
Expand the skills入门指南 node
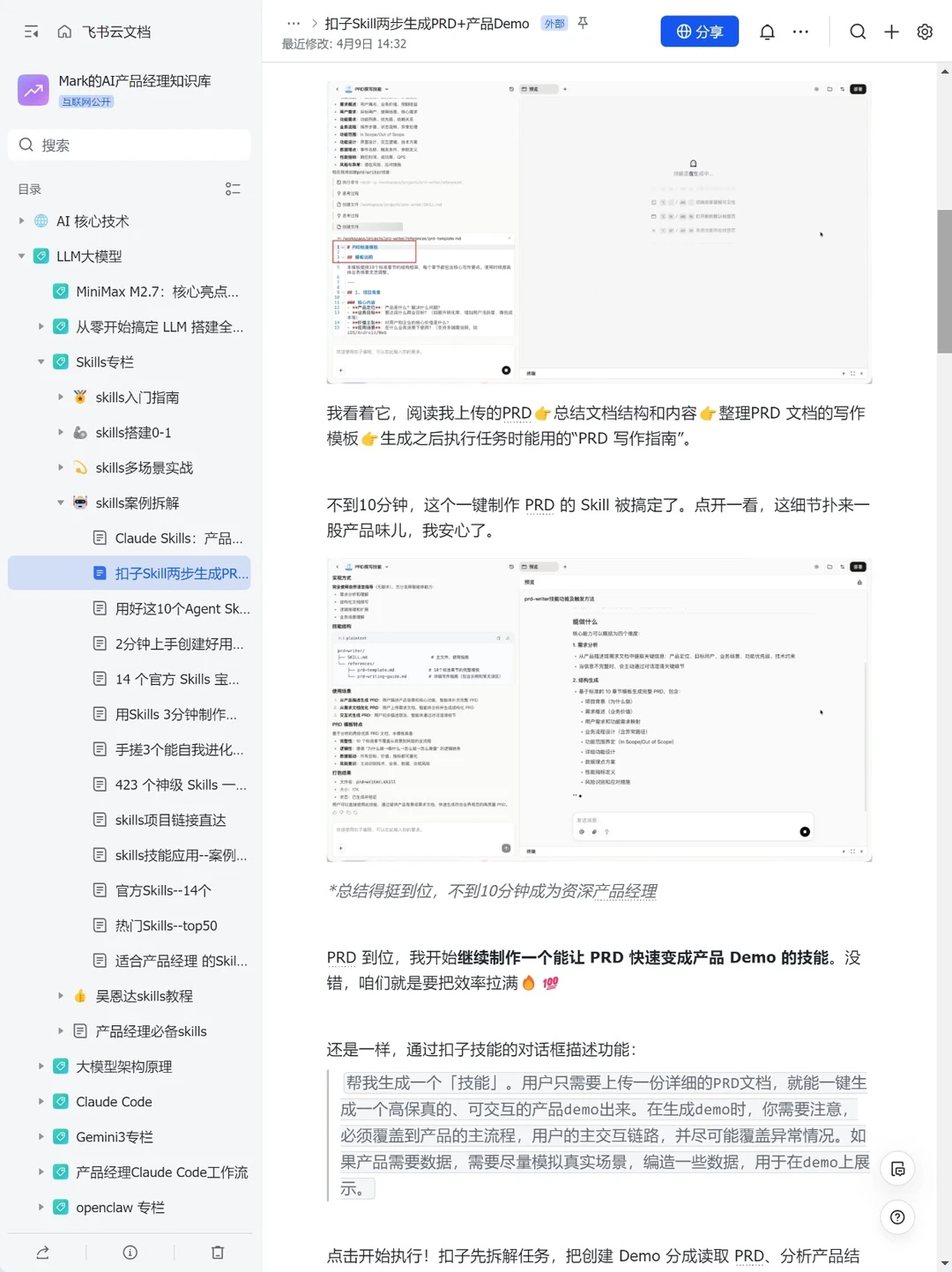pyautogui.click(x=60, y=398)
